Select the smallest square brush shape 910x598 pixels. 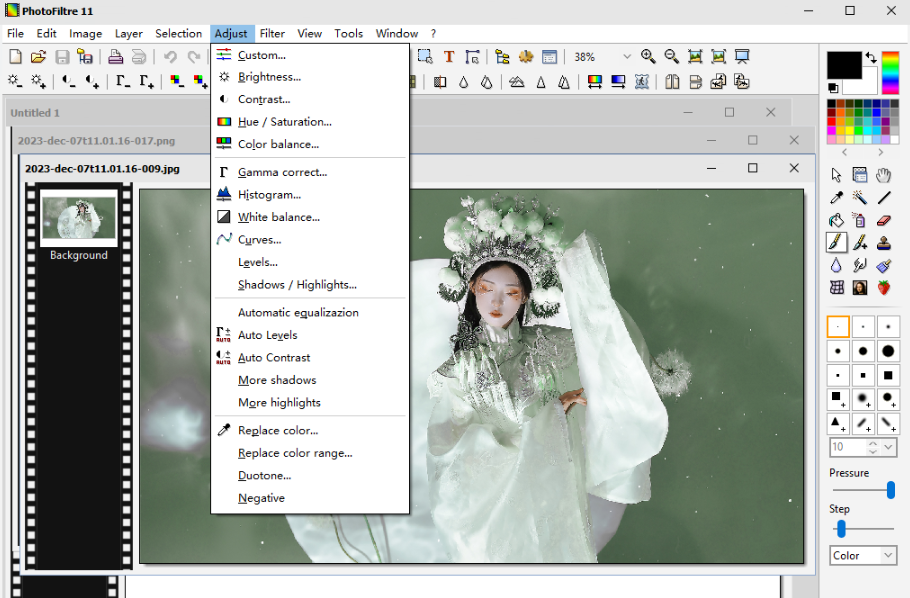tap(838, 376)
